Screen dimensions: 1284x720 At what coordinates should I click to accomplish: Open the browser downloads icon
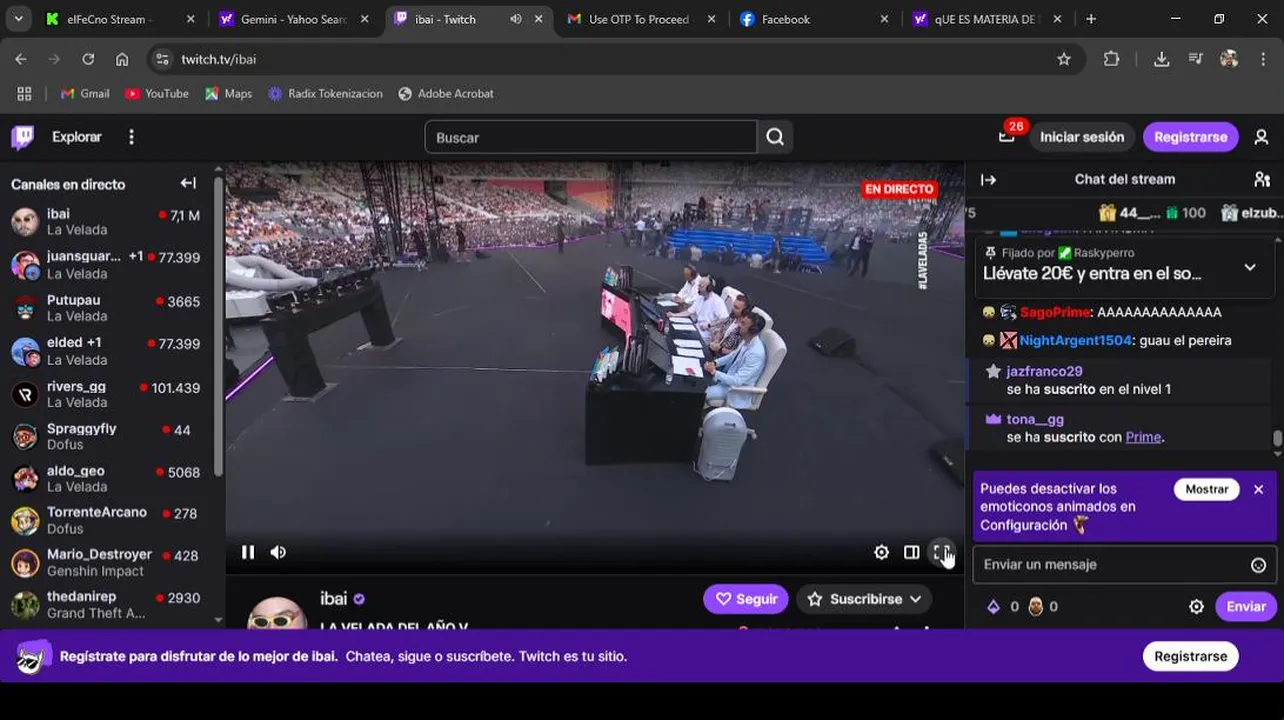(x=1161, y=59)
